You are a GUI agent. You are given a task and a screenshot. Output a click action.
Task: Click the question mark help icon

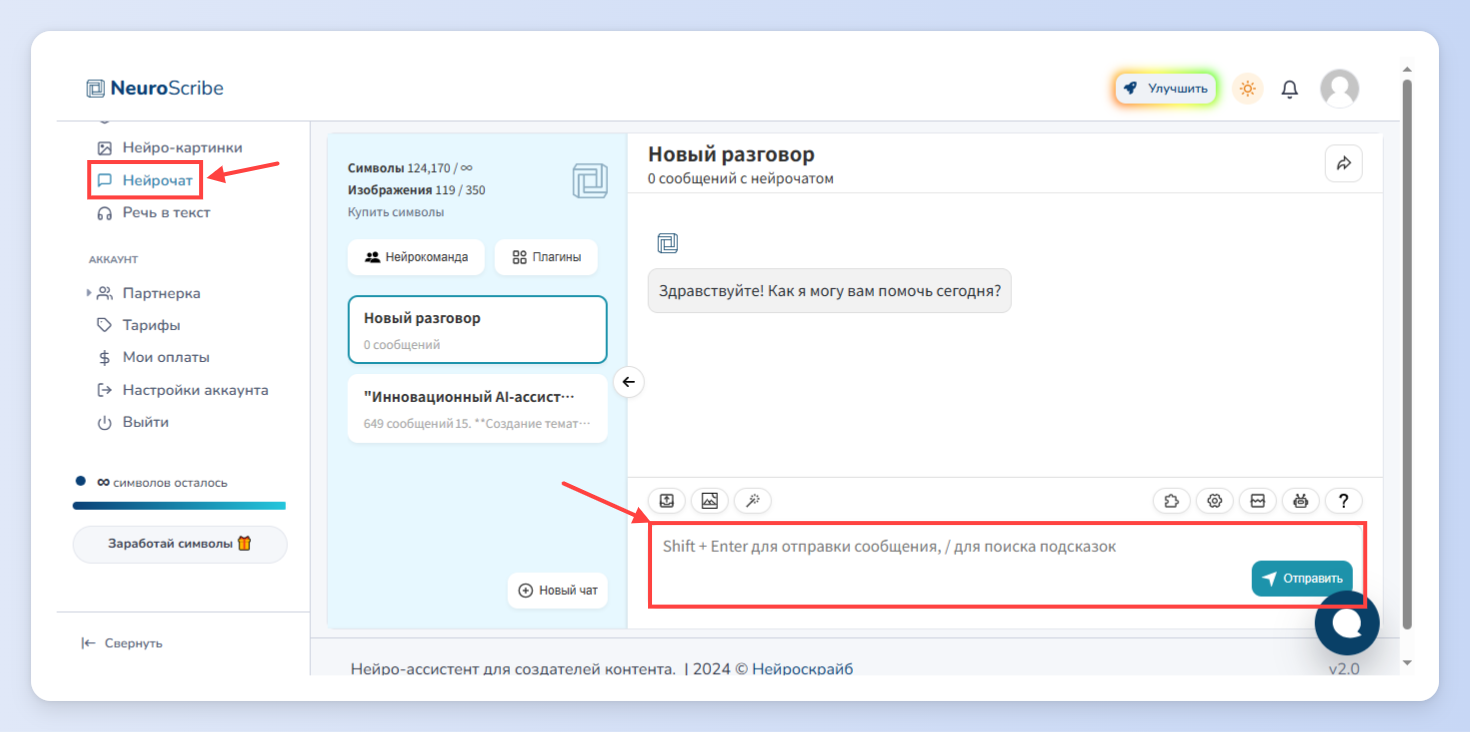tap(1344, 501)
